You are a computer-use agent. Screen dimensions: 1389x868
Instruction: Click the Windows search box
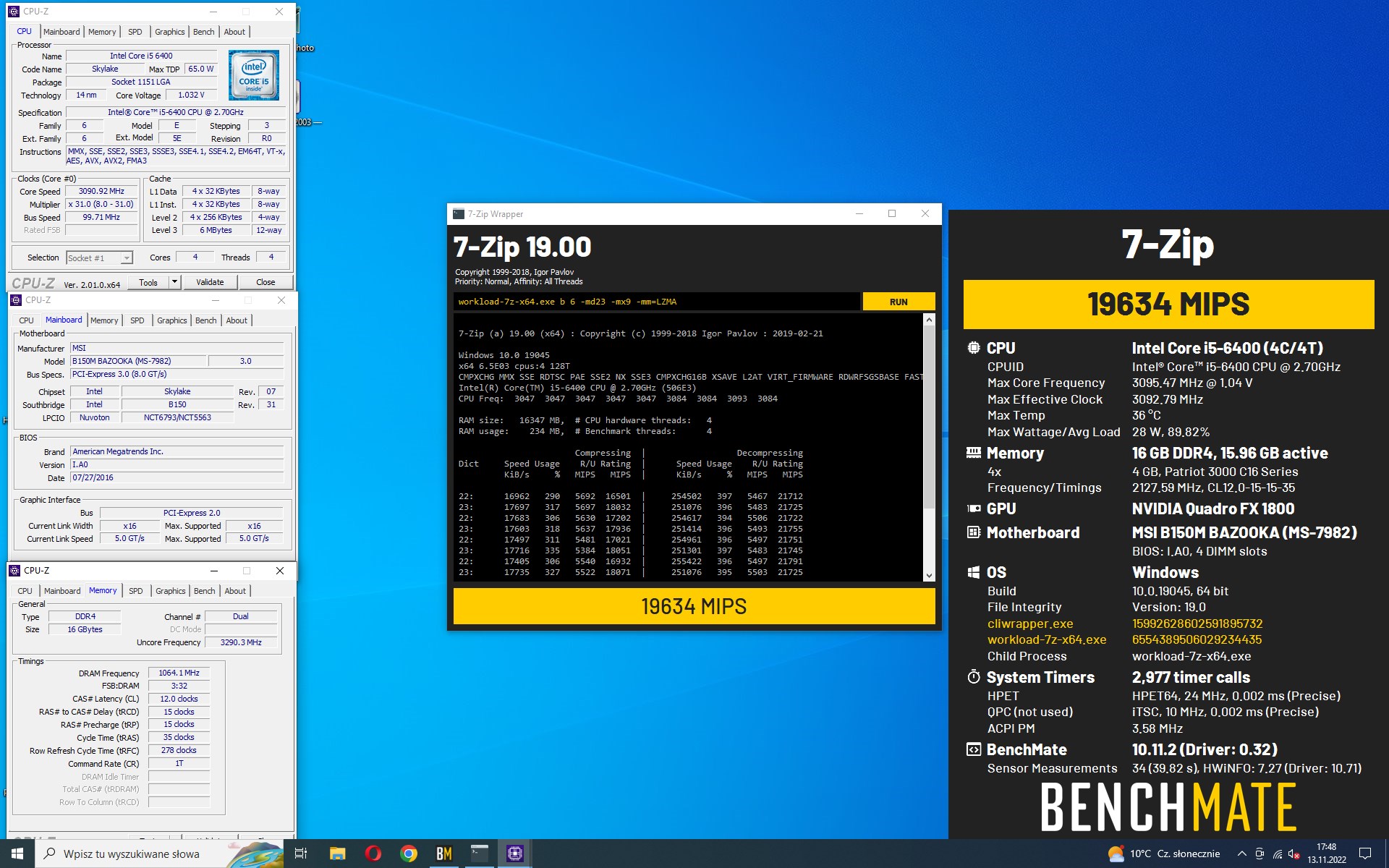[x=159, y=854]
